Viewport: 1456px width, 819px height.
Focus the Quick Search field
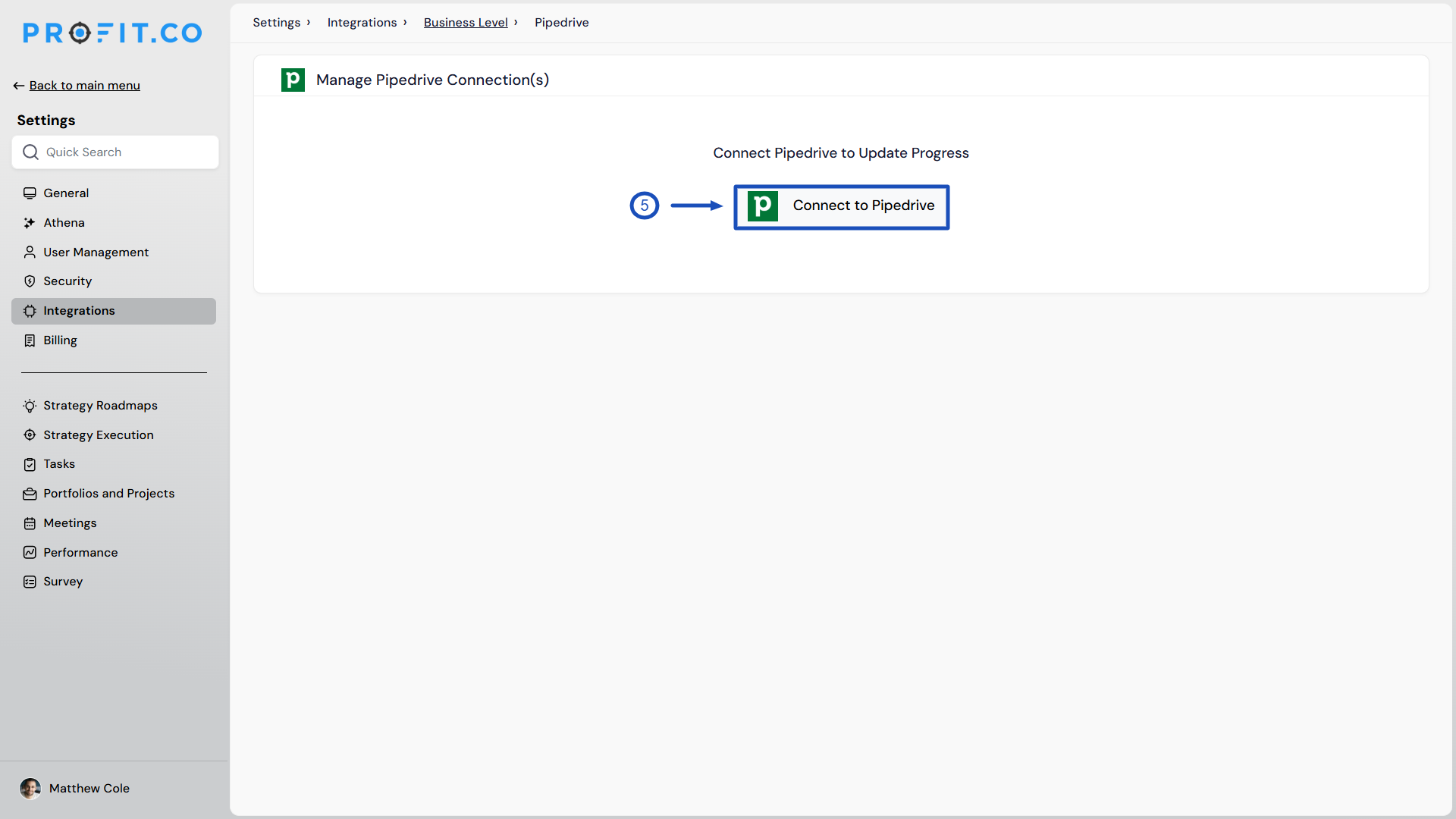115,152
